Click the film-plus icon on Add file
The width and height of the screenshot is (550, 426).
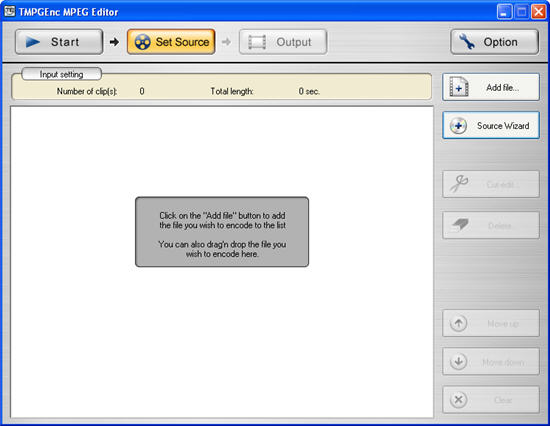[x=459, y=87]
